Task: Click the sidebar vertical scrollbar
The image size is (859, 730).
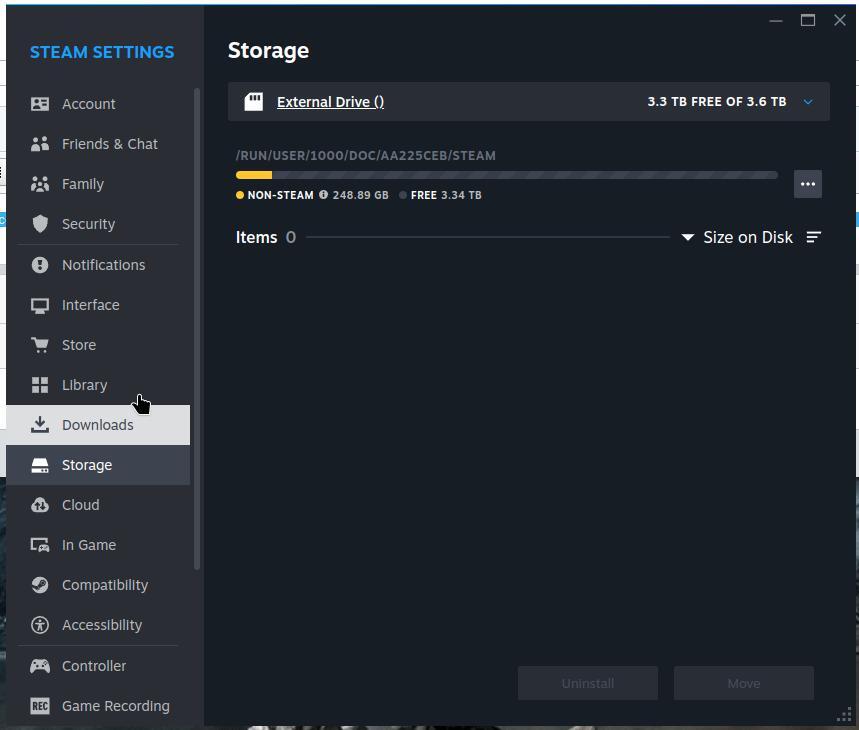Action: (x=197, y=329)
